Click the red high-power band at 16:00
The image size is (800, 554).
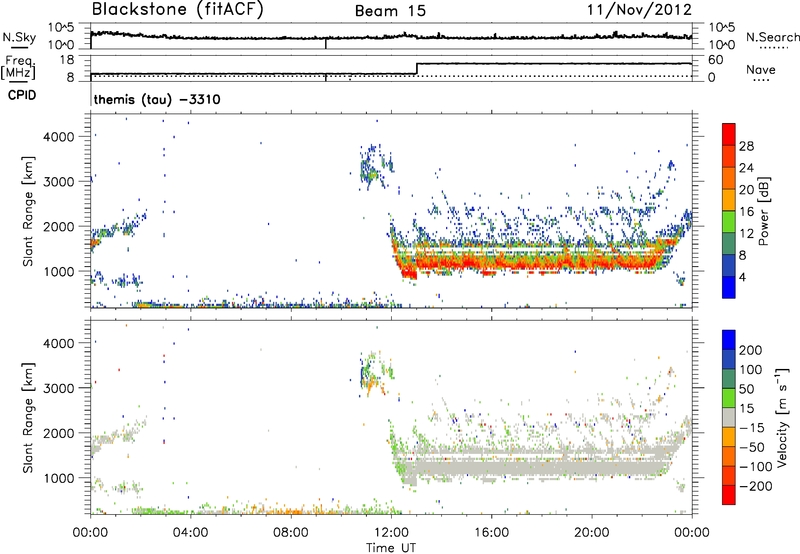[491, 262]
